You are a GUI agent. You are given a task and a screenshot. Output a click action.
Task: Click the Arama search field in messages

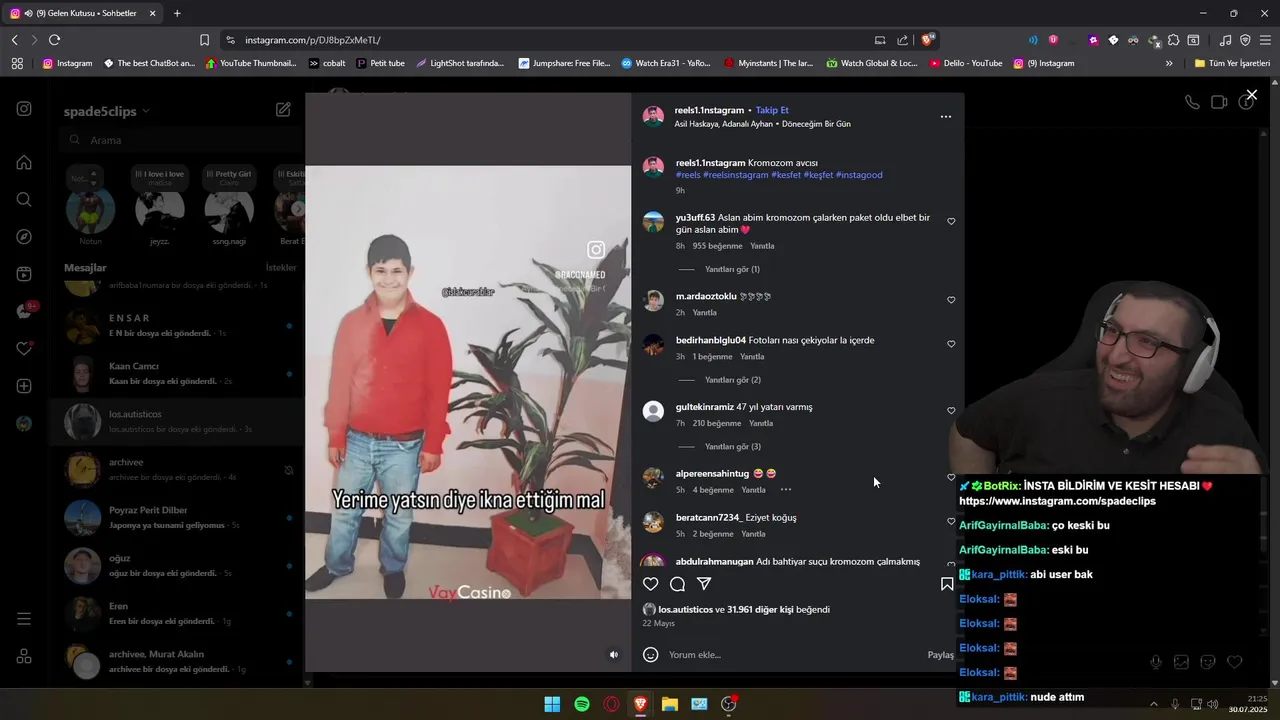(180, 140)
